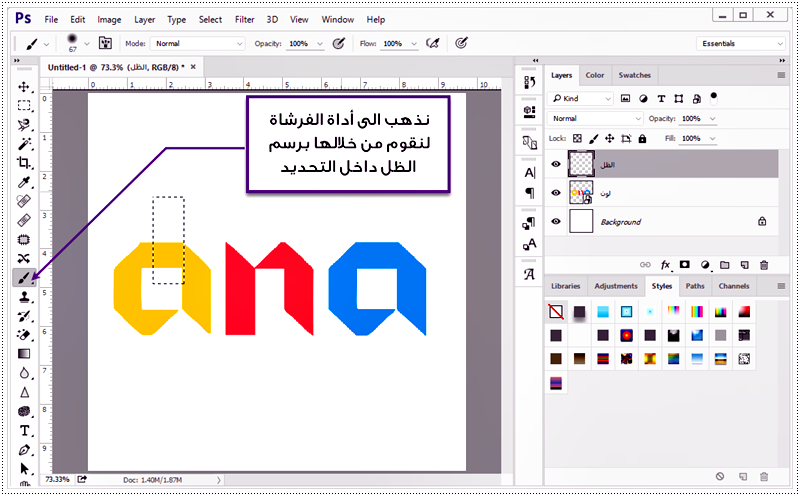Link layers icon at Layers panel bottom
800x496 pixels.
tap(645, 265)
